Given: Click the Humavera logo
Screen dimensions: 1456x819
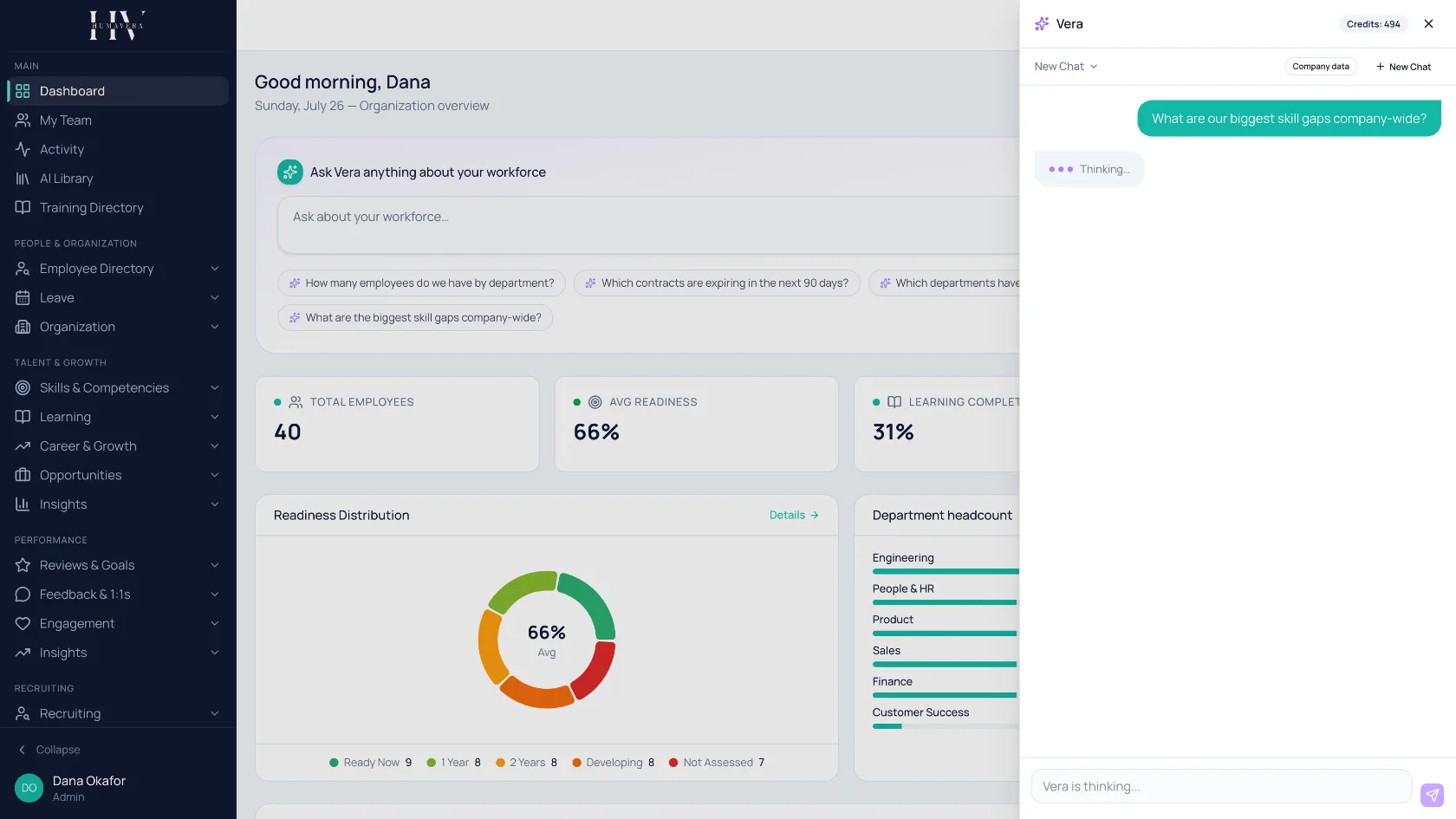Looking at the screenshot, I should [117, 25].
